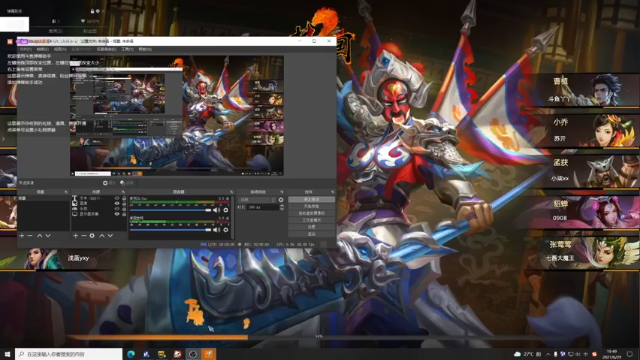640x360 pixels.
Task: Click the 属性 properties button below preview
Action: [109, 183]
